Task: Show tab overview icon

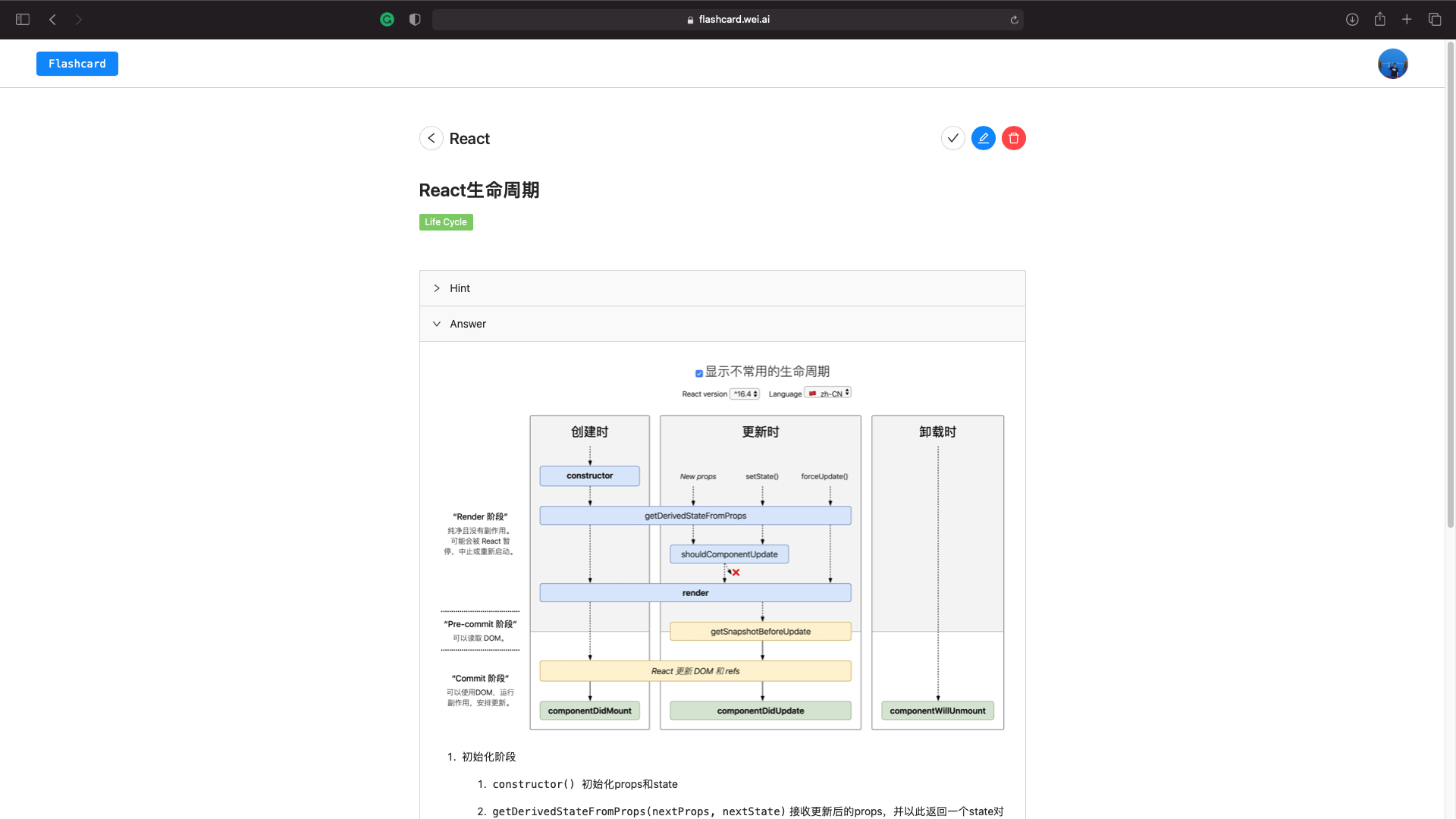Action: click(x=1435, y=20)
